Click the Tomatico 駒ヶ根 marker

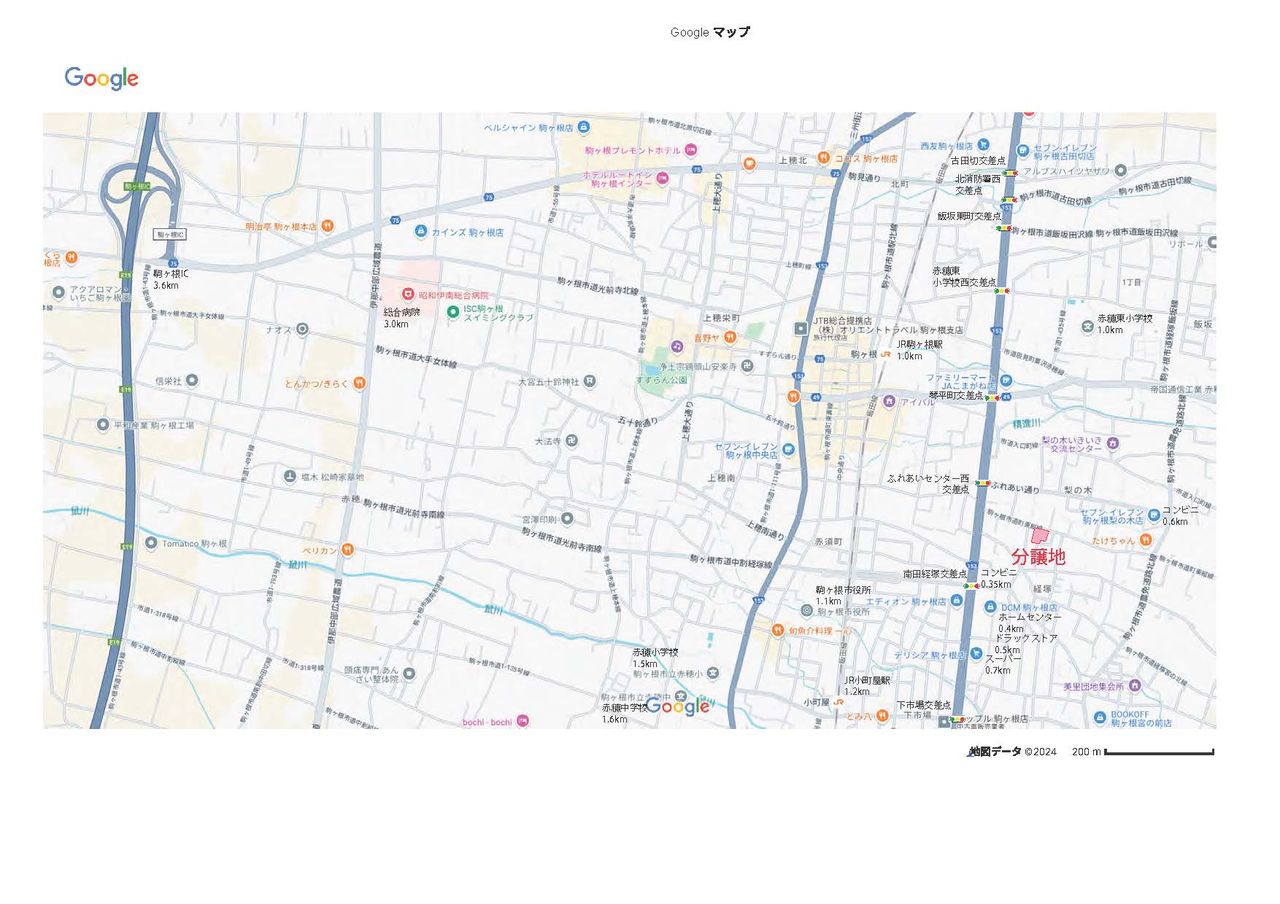(151, 543)
